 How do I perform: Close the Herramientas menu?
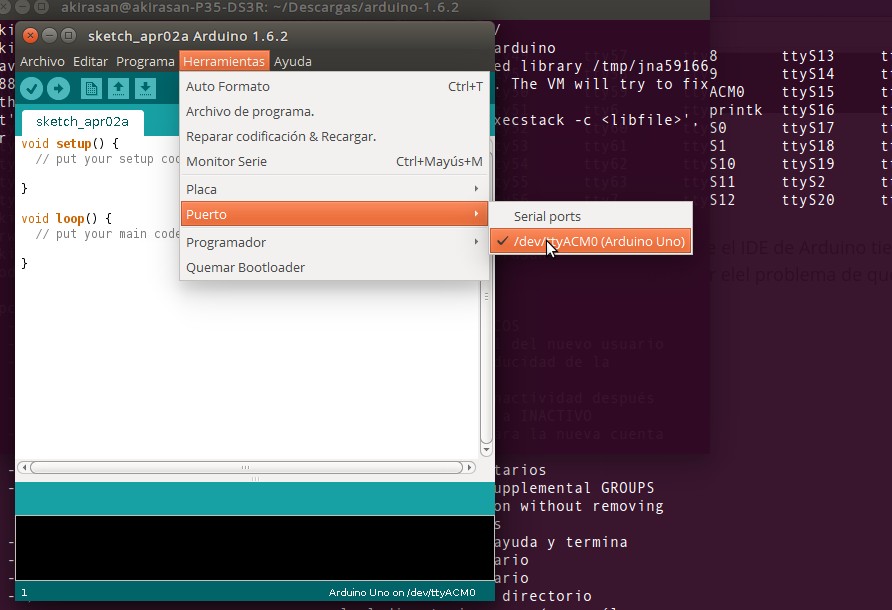click(x=224, y=61)
